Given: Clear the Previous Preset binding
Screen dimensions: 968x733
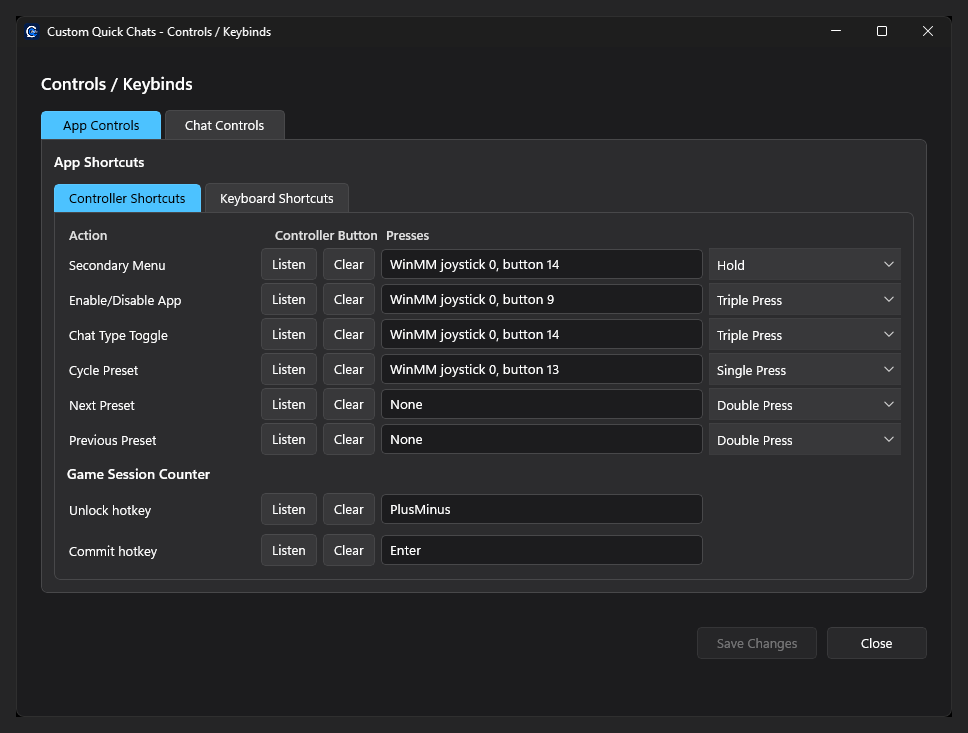Looking at the screenshot, I should pyautogui.click(x=349, y=440).
